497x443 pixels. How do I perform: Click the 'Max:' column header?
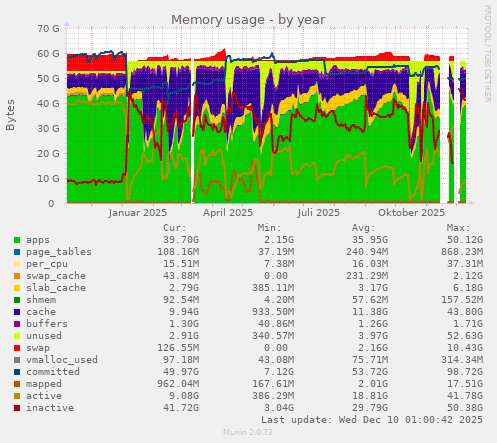[x=458, y=228]
